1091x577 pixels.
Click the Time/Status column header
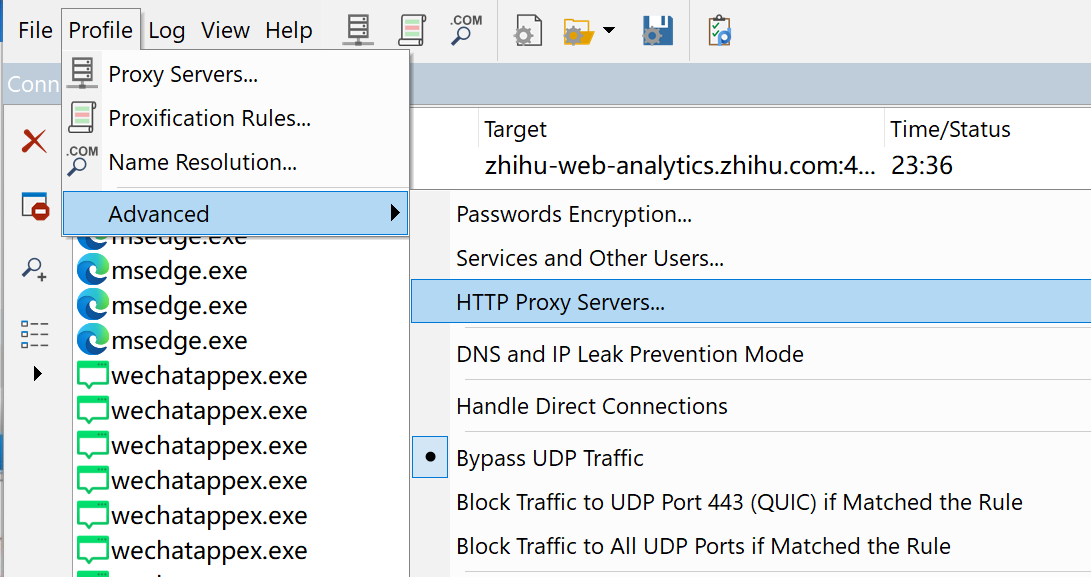[x=950, y=130]
